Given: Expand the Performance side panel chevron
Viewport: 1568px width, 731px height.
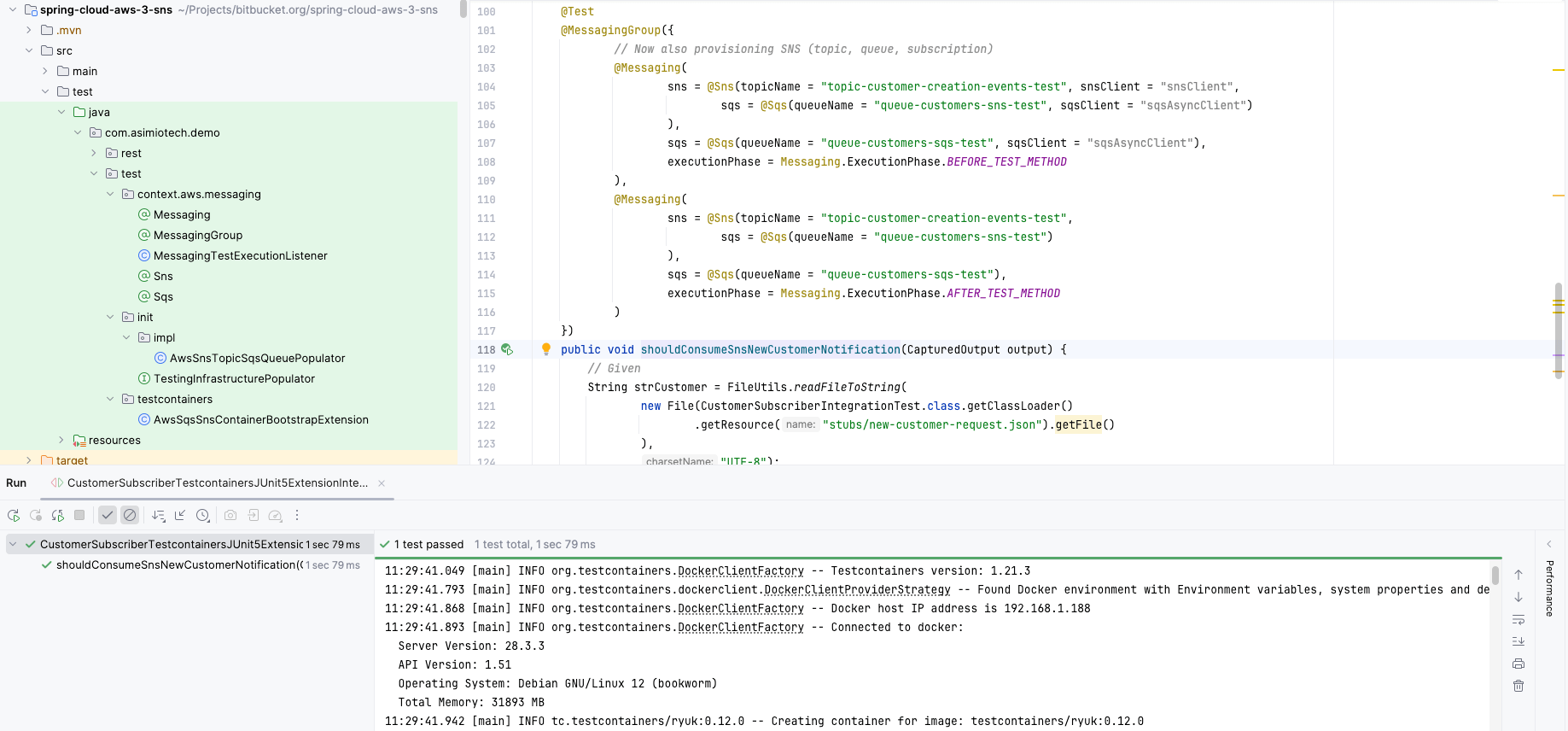Looking at the screenshot, I should [1549, 544].
